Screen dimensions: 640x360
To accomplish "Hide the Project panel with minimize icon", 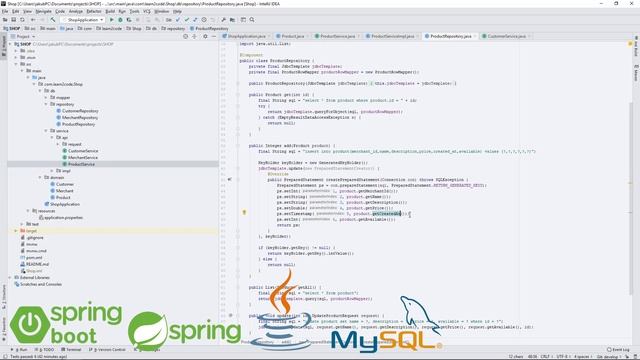I will (x=213, y=36).
